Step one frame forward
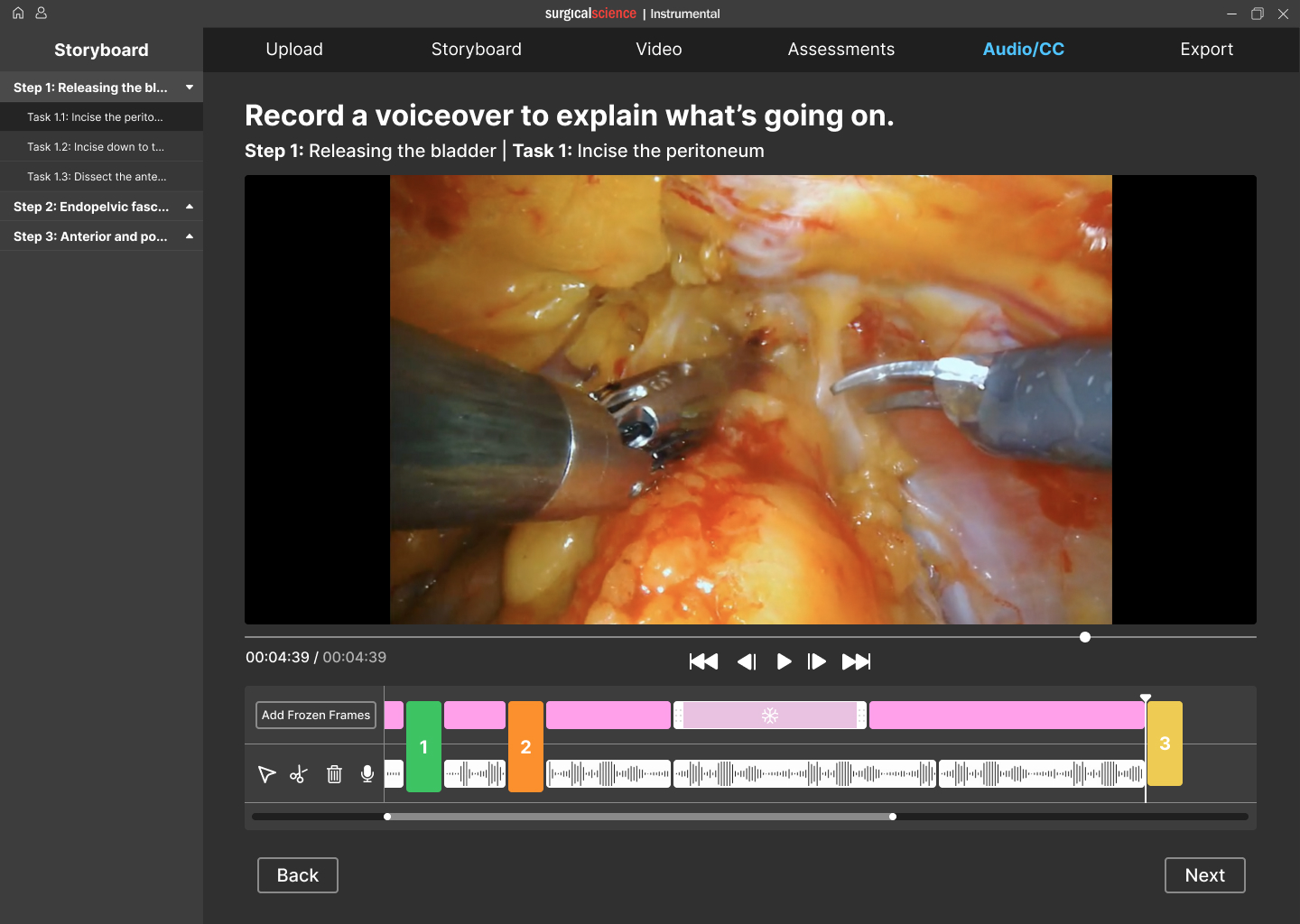Image resolution: width=1300 pixels, height=924 pixels. [817, 661]
